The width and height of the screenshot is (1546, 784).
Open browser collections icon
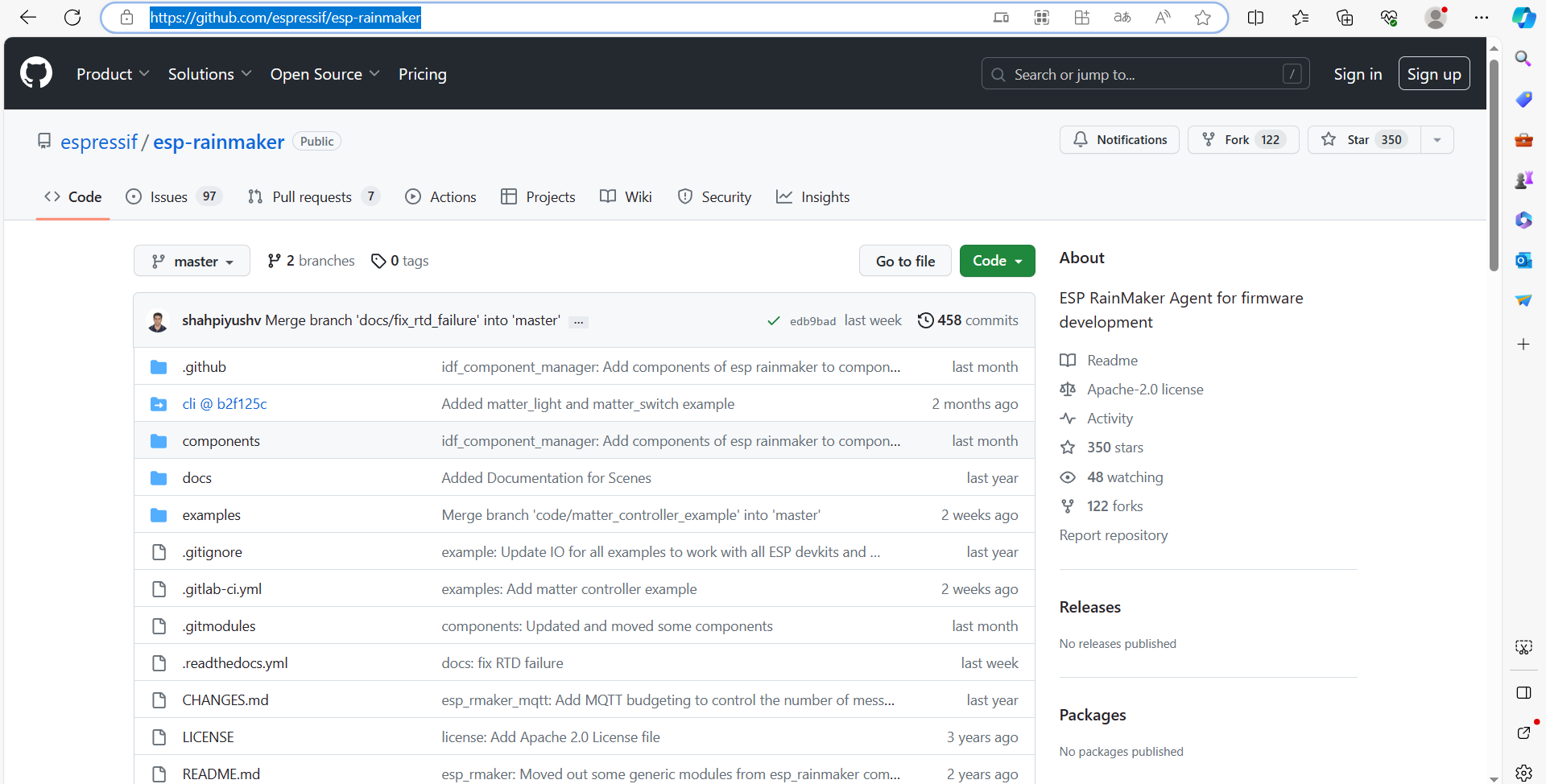click(x=1345, y=18)
